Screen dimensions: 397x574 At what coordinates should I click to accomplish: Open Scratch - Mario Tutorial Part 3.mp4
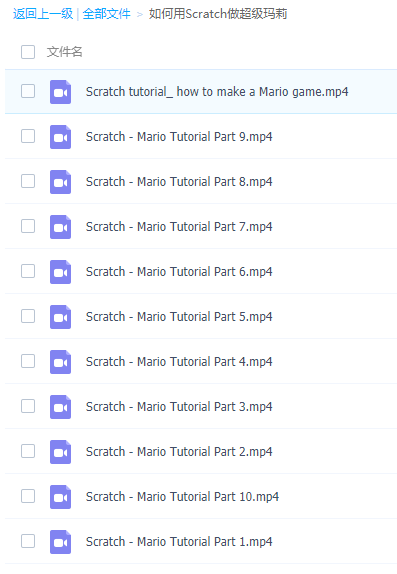pos(179,407)
